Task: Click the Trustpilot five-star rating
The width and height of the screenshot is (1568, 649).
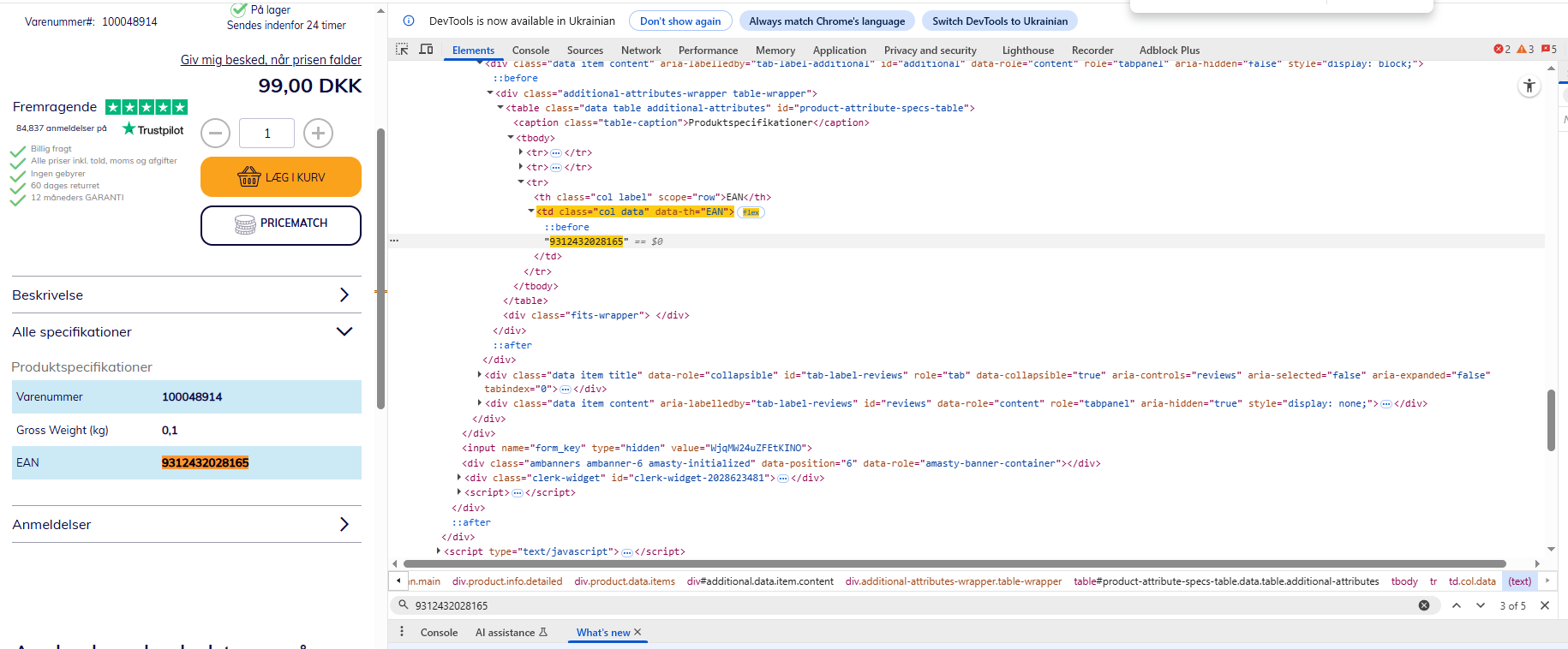Action: [147, 107]
